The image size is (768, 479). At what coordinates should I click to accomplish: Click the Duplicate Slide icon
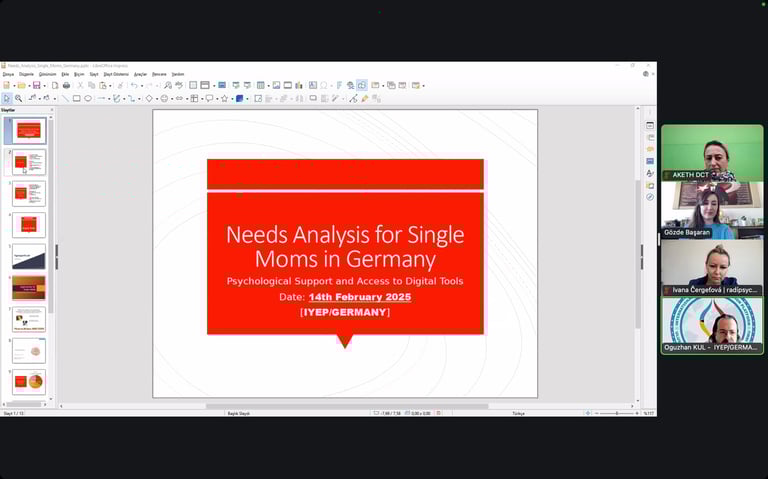coord(391,86)
